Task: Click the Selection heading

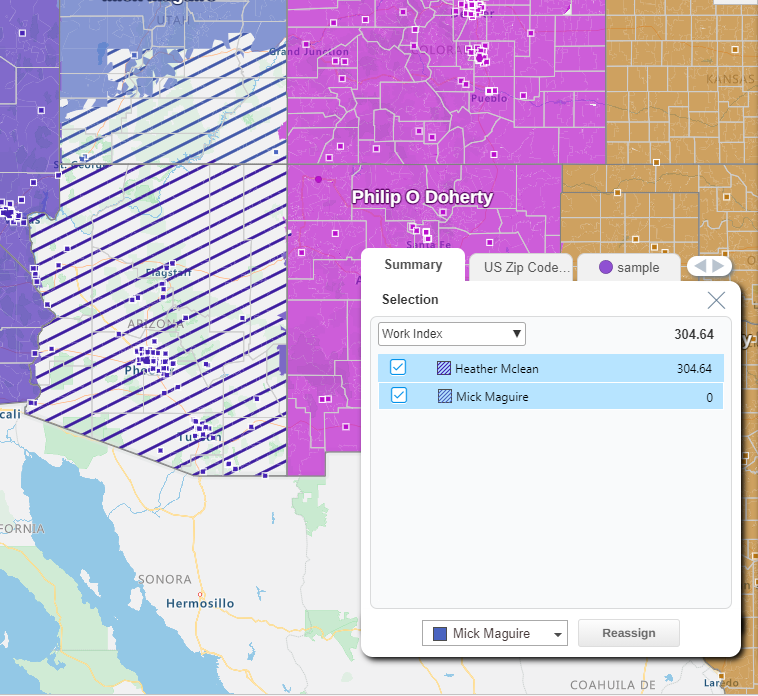Action: click(410, 300)
